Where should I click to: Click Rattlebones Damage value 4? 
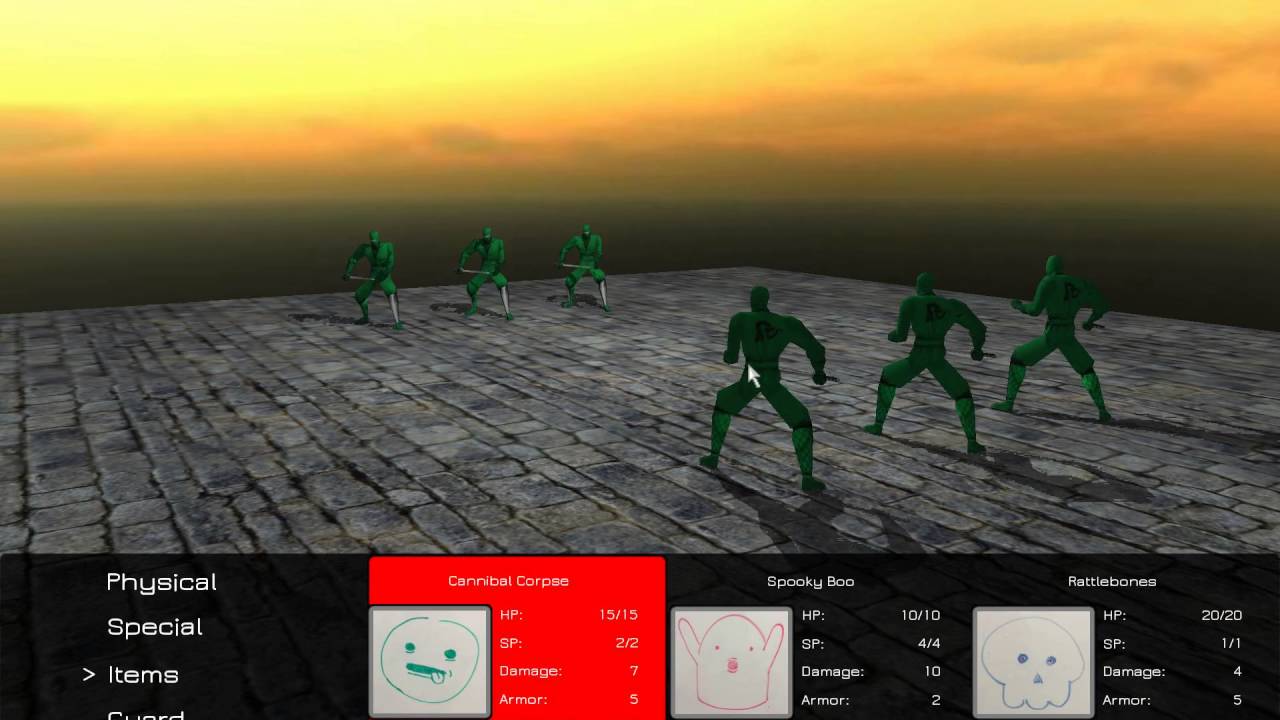1238,671
